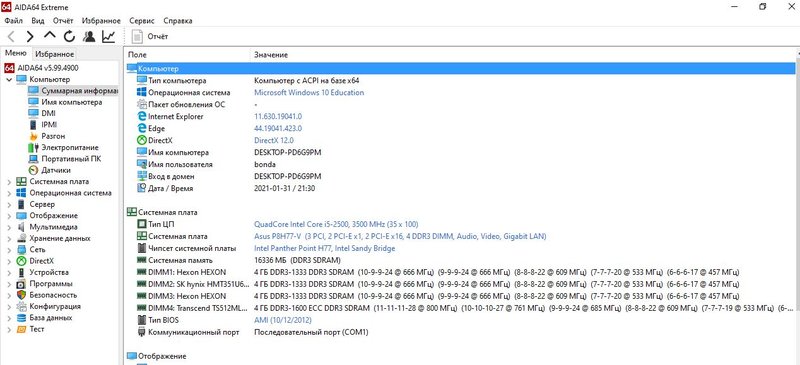Select IPMI tree item
Image resolution: width=800 pixels, height=365 pixels.
[x=49, y=125]
